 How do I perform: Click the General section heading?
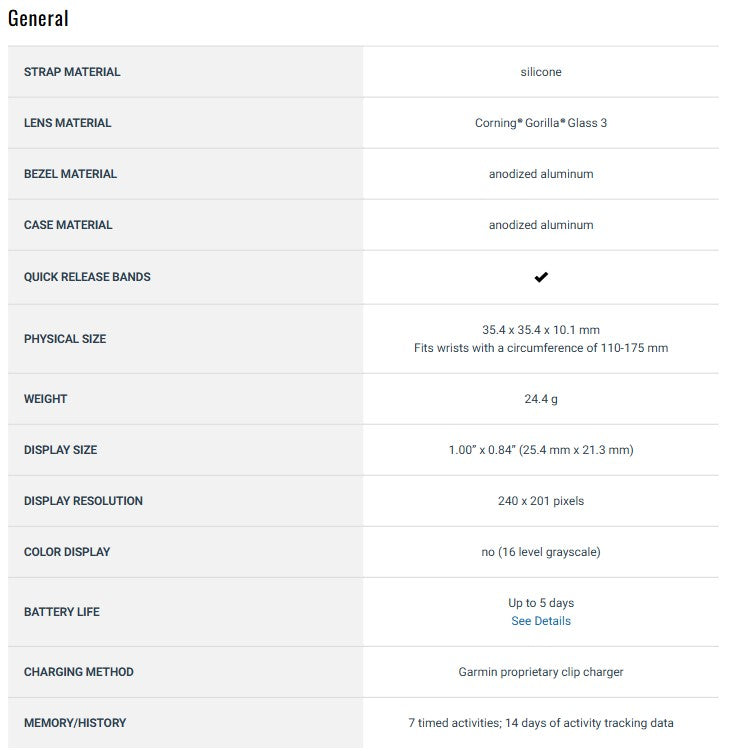(38, 19)
